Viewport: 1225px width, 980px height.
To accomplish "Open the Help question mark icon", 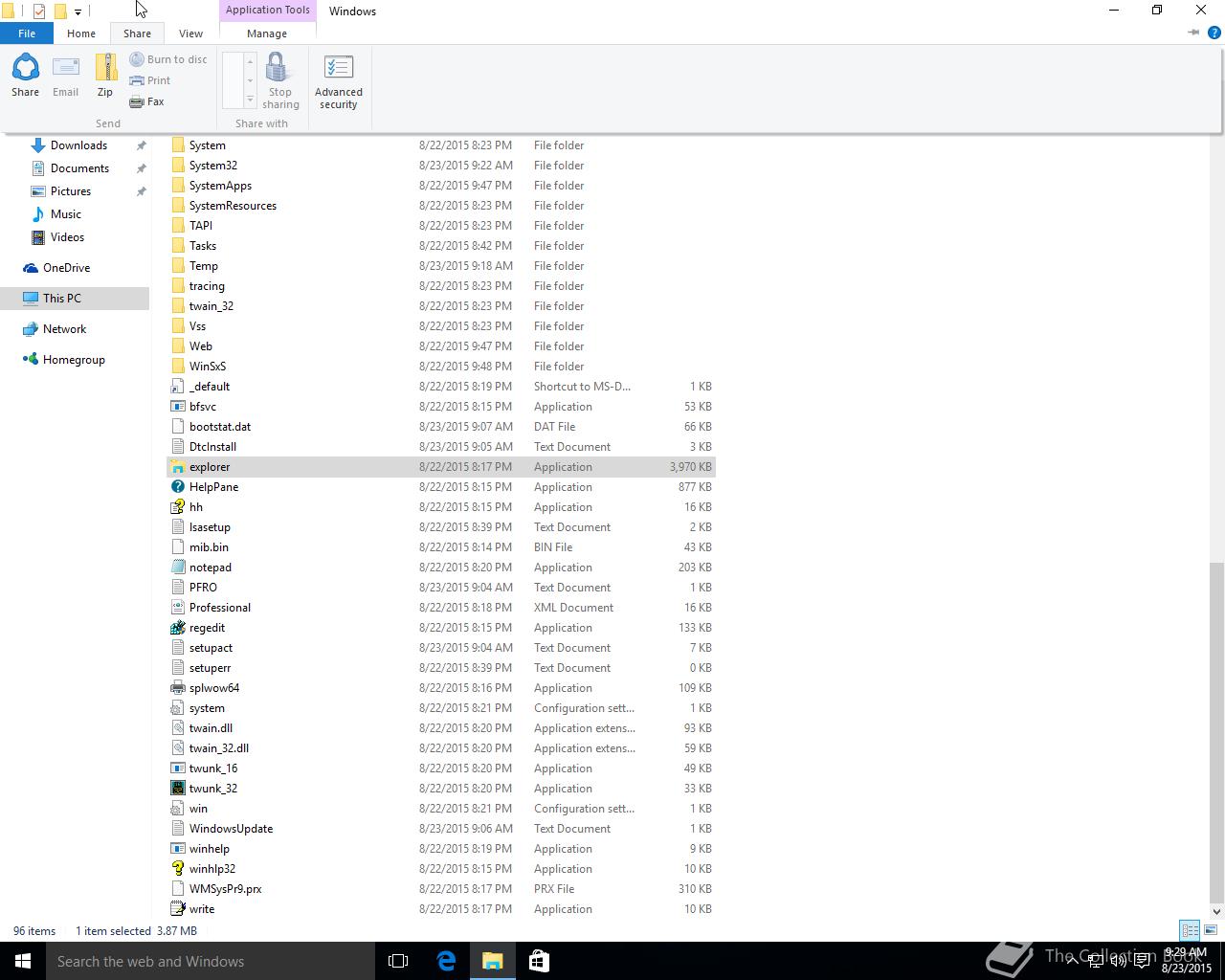I will pos(1214,33).
